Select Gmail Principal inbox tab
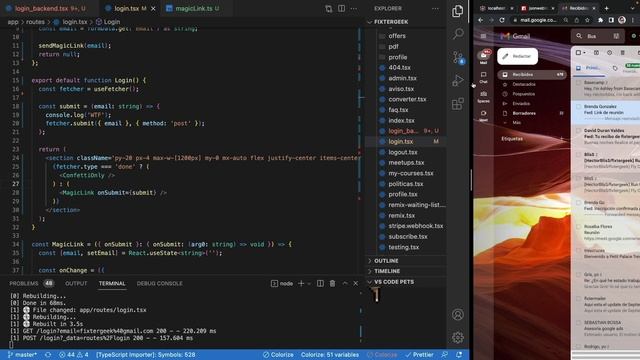 pyautogui.click(x=588, y=68)
